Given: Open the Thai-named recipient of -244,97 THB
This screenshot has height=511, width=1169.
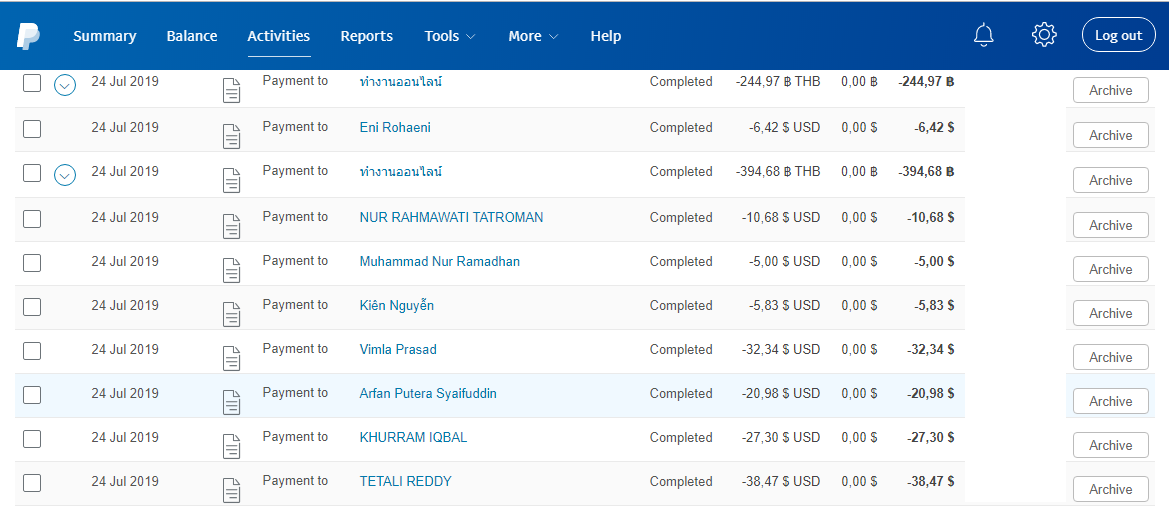Looking at the screenshot, I should (401, 81).
